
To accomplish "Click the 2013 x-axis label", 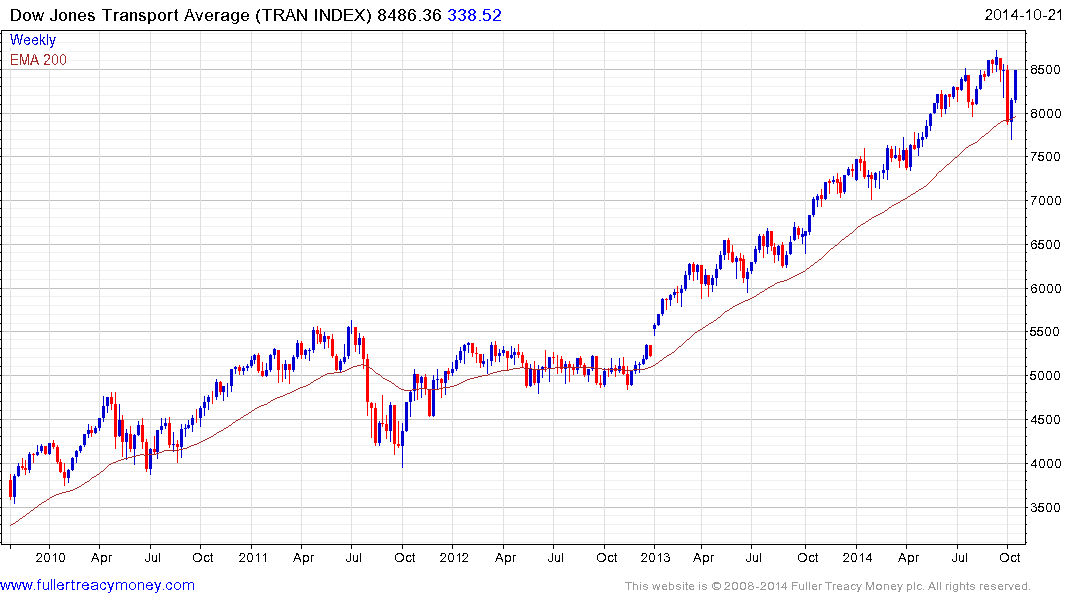I will click(655, 557).
